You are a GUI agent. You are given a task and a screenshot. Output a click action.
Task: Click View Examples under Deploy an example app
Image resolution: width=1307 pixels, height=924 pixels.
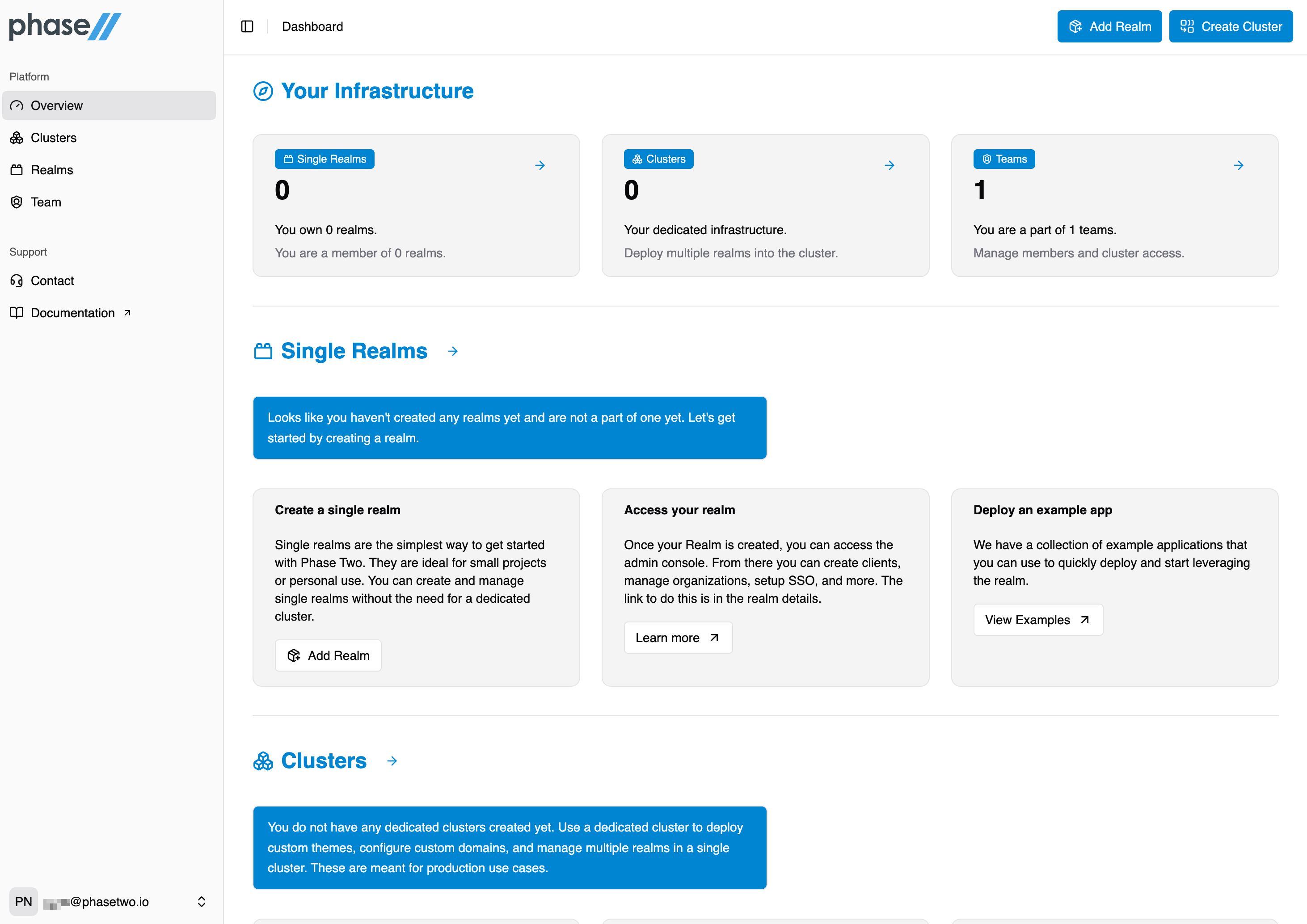pos(1037,620)
